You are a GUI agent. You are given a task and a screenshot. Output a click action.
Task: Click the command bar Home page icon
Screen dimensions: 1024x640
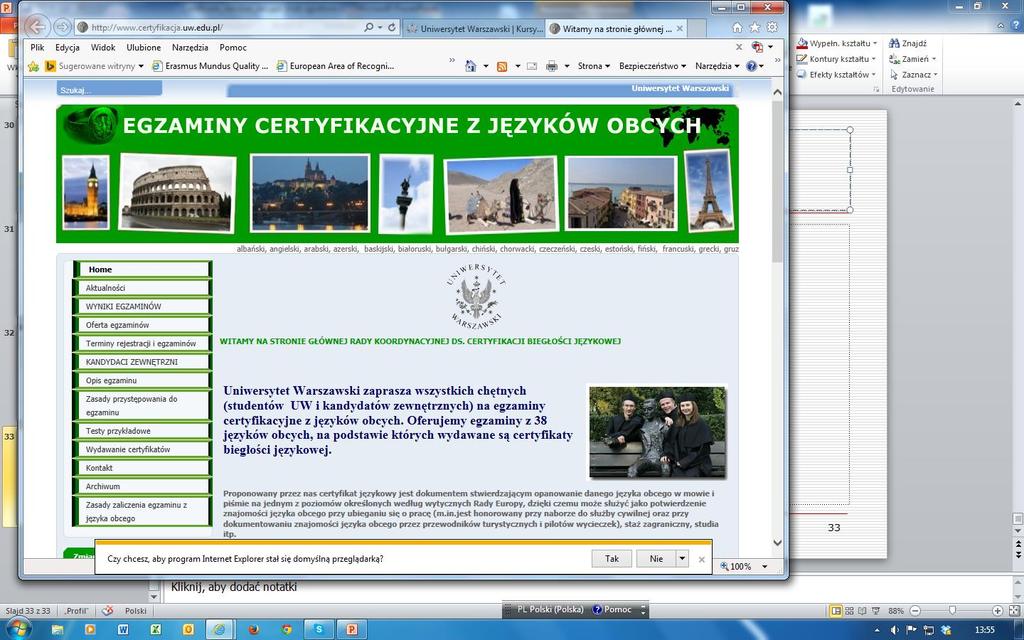point(470,66)
